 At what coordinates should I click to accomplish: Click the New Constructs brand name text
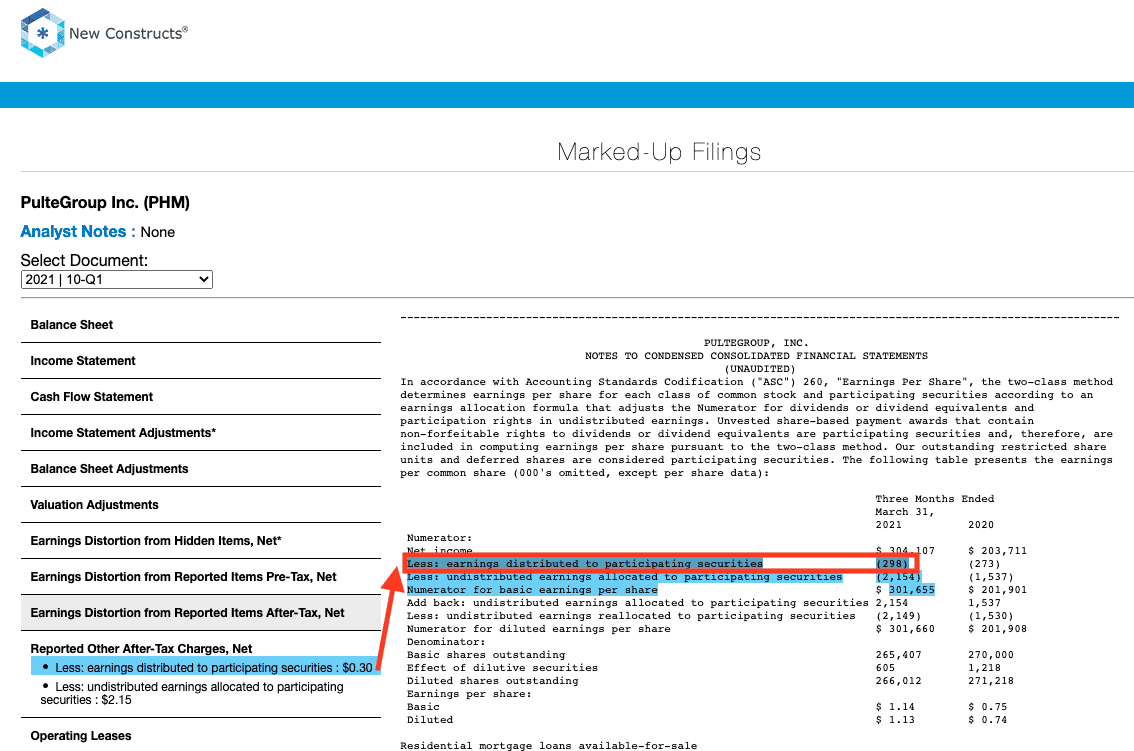point(128,33)
